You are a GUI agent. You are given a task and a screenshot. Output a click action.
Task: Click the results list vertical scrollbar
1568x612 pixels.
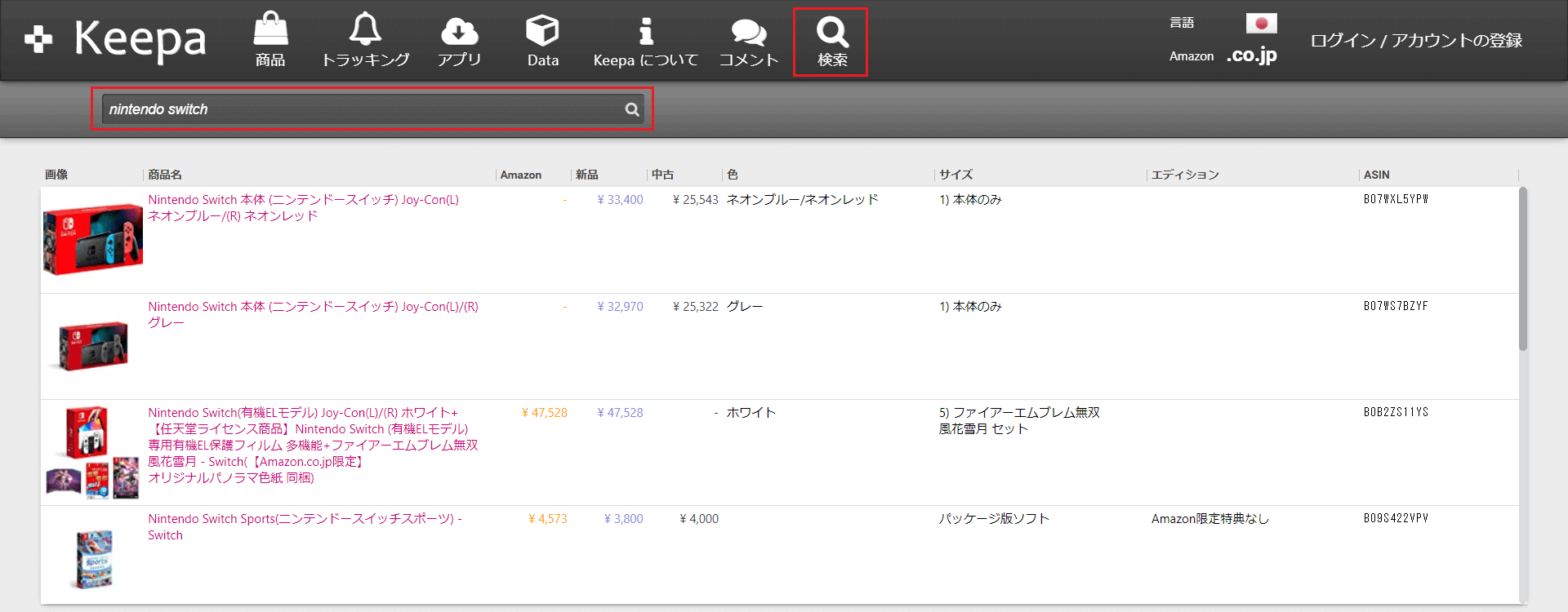[1522, 269]
